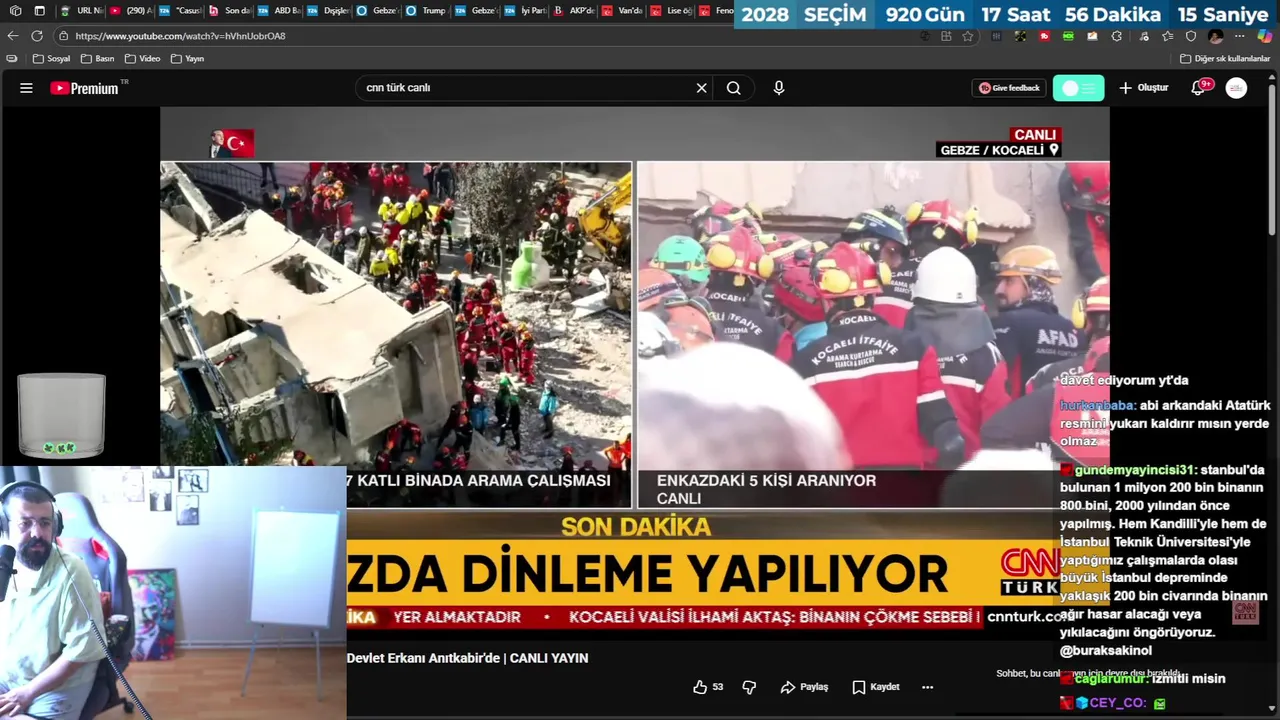Screen dimensions: 1280x720
Task: Switch to the Dışişleri tab
Action: click(x=328, y=11)
